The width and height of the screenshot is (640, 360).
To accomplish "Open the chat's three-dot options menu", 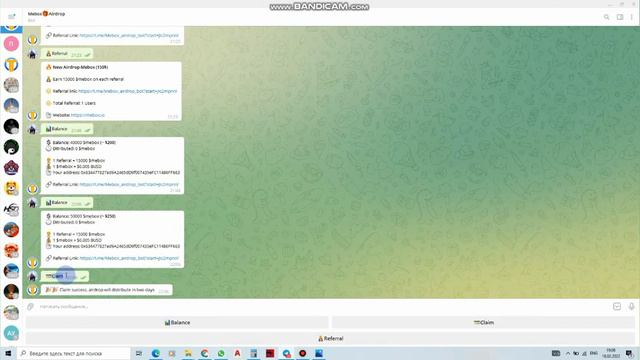I will (631, 17).
